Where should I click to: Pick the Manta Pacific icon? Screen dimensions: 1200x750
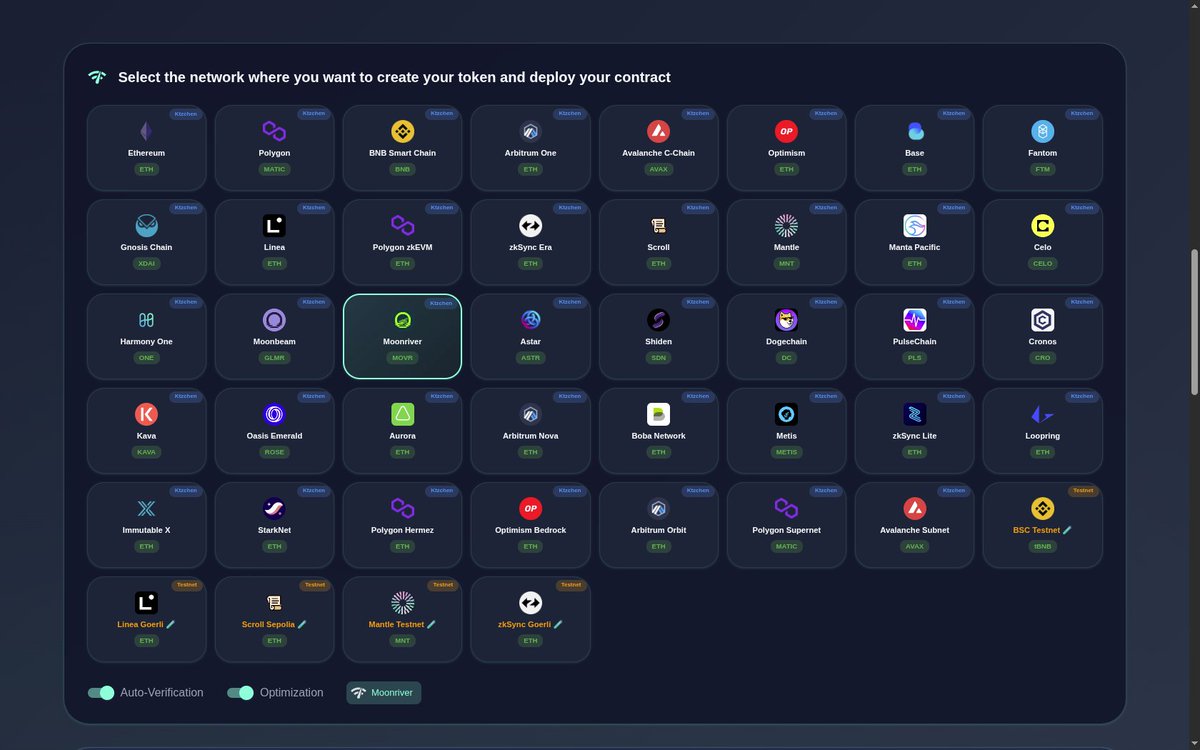[914, 225]
